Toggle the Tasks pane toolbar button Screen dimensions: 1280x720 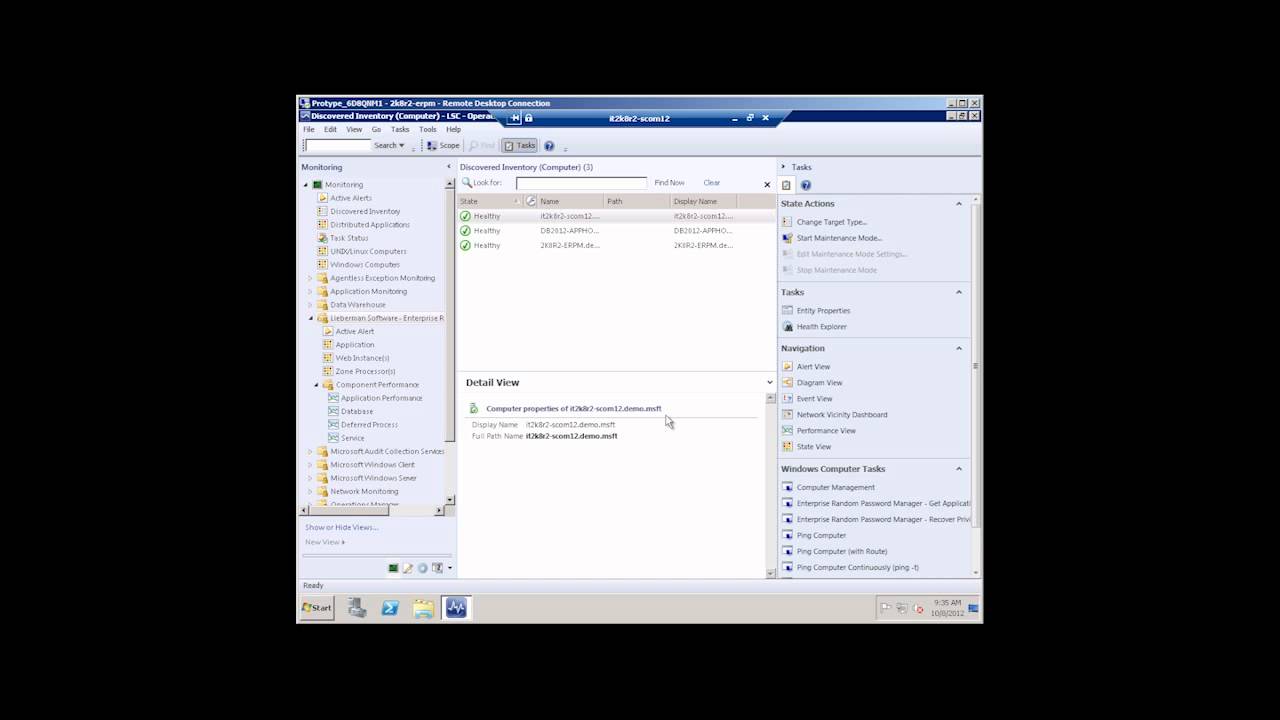[x=519, y=146]
